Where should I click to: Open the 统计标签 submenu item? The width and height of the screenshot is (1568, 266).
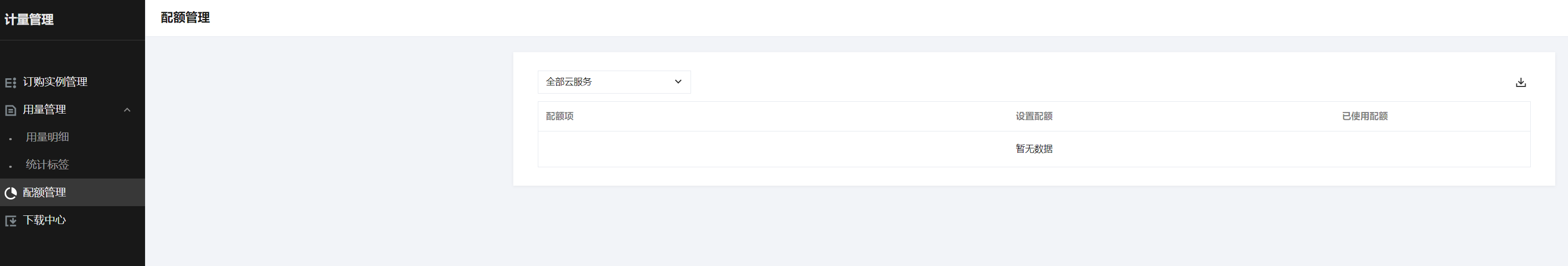point(47,165)
